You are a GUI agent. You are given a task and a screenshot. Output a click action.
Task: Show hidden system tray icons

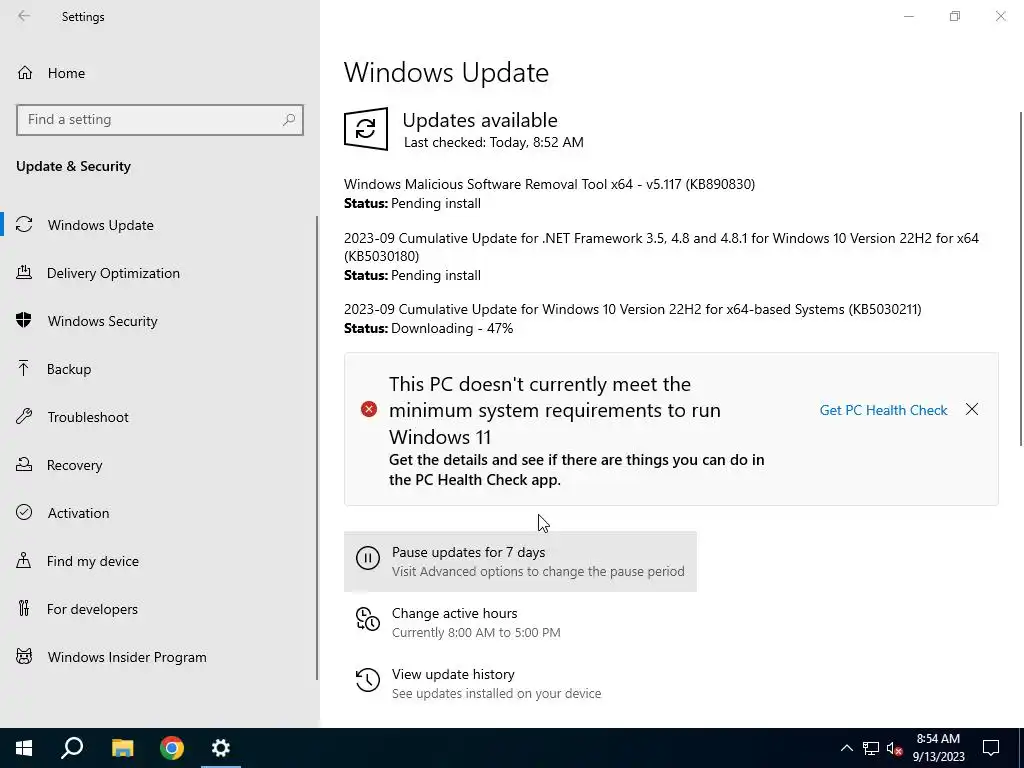click(846, 748)
